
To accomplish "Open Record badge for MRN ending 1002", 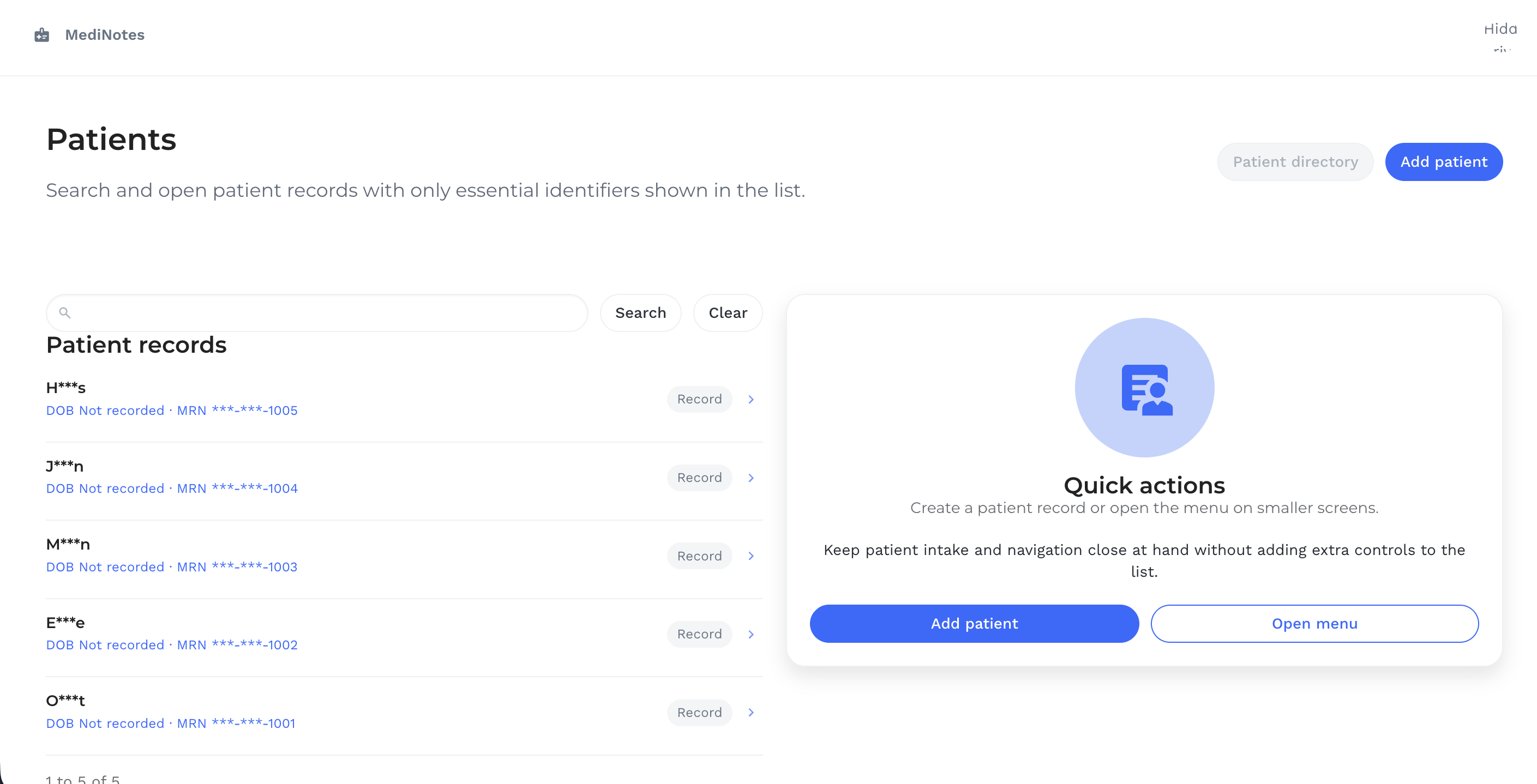I will [x=699, y=635].
